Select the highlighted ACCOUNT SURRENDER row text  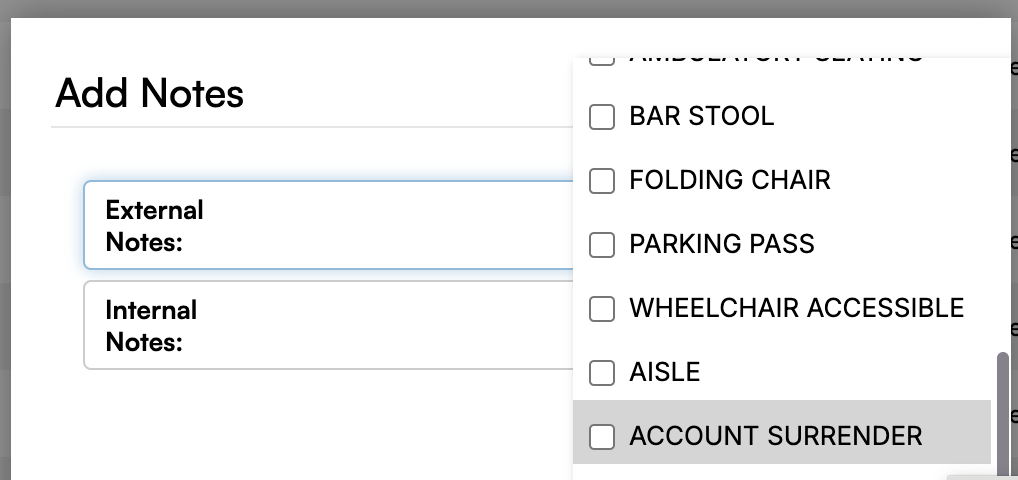(776, 436)
